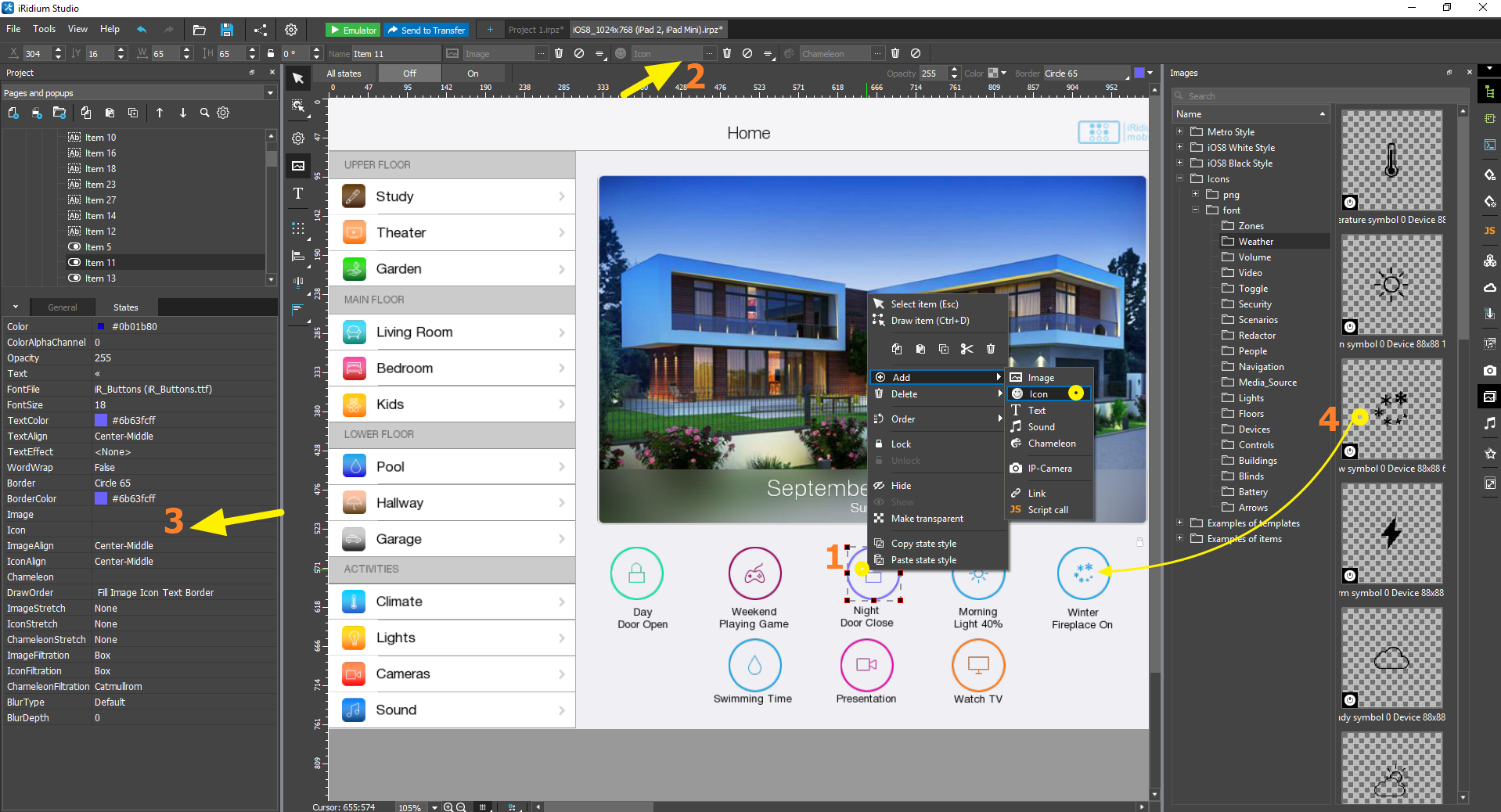Launch the Emulator
The image size is (1501, 812).
pyautogui.click(x=353, y=29)
